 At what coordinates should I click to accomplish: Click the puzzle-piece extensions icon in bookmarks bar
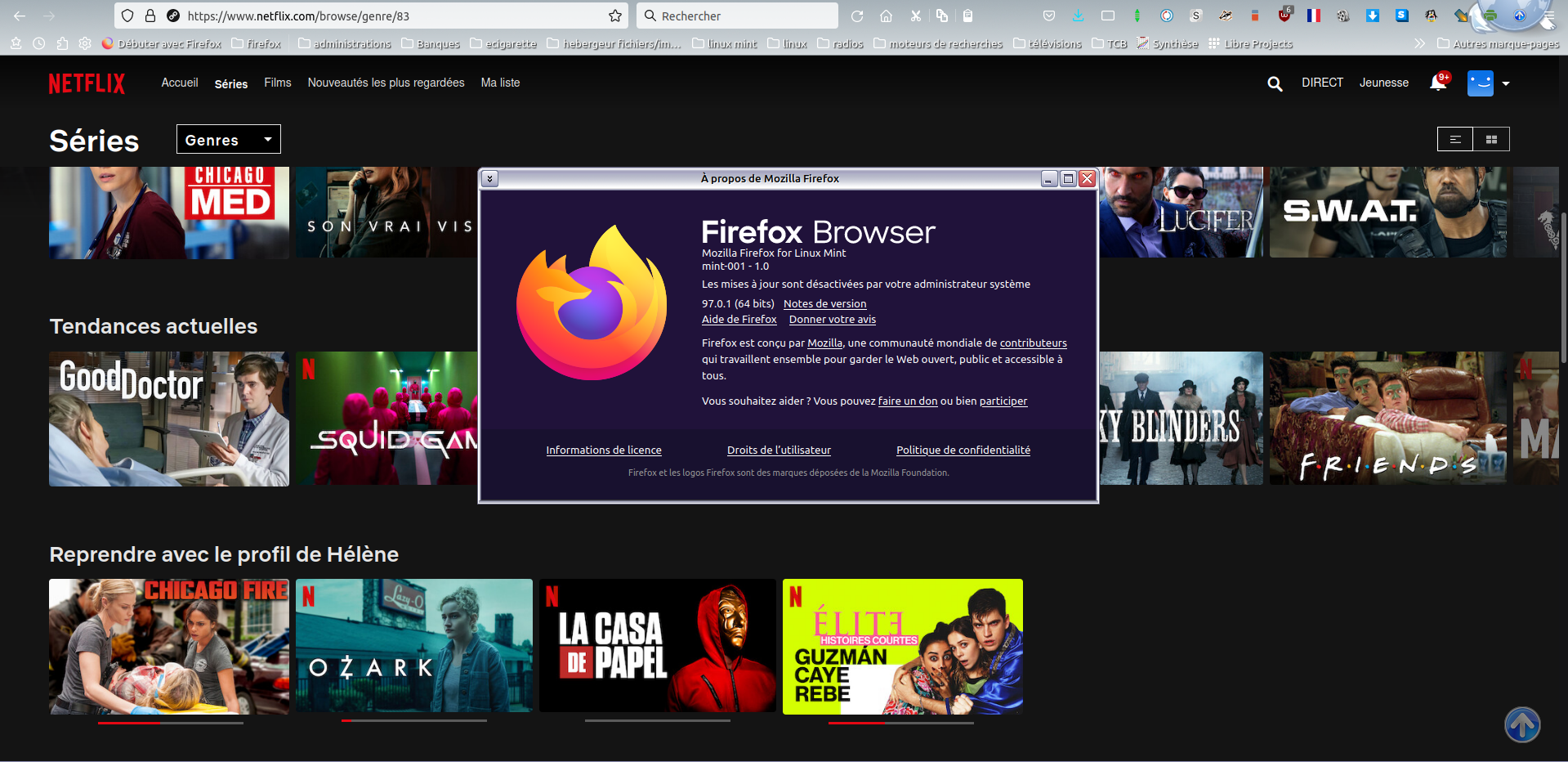click(x=62, y=43)
